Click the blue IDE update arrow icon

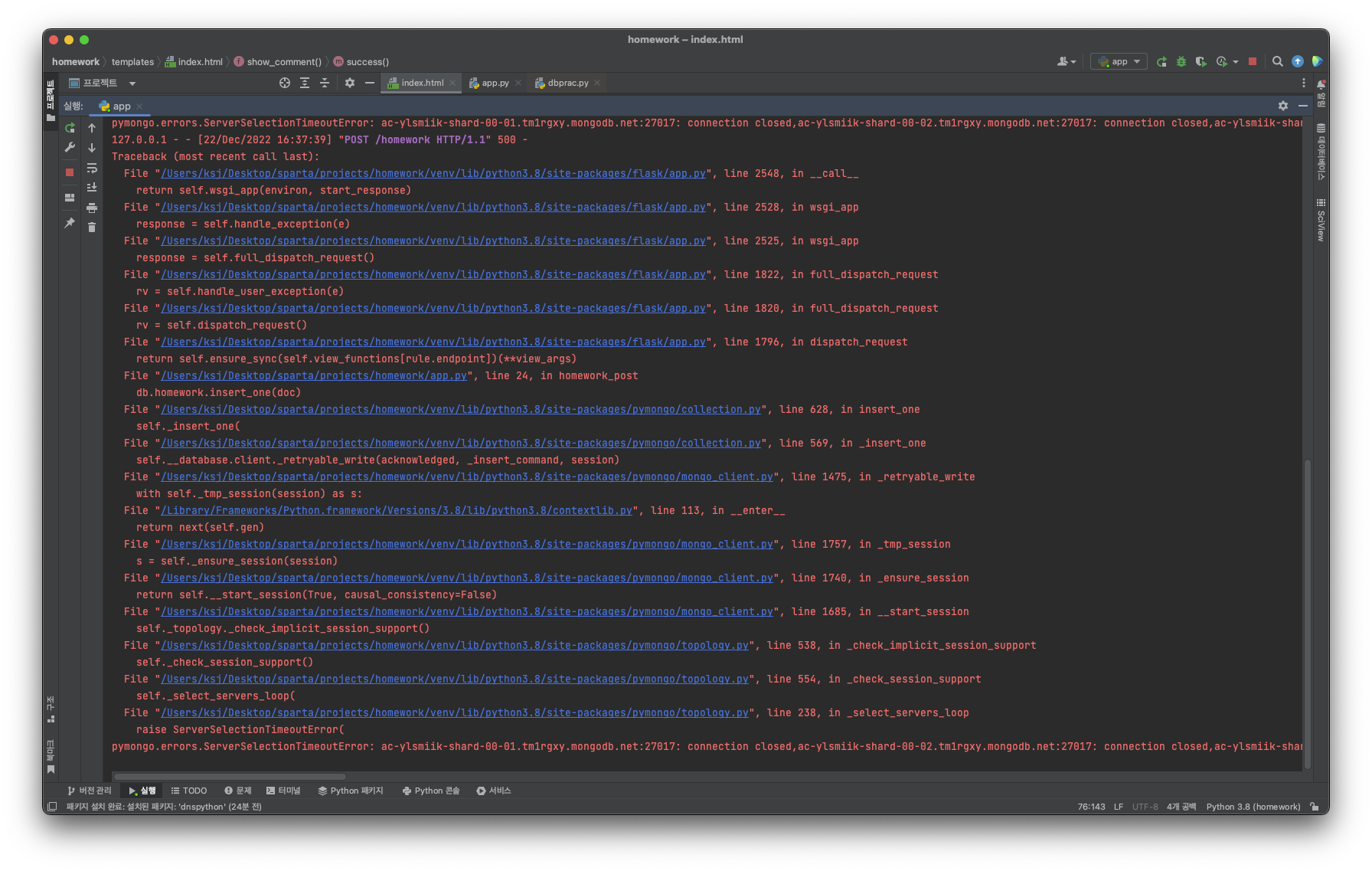coord(1298,61)
